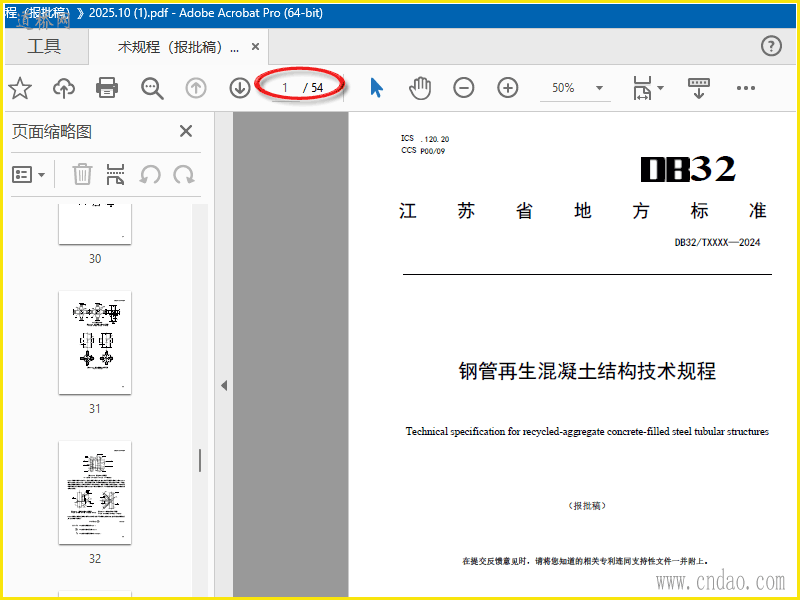The width and height of the screenshot is (800, 600).
Task: Expand the page fit options arrow
Action: (661, 88)
